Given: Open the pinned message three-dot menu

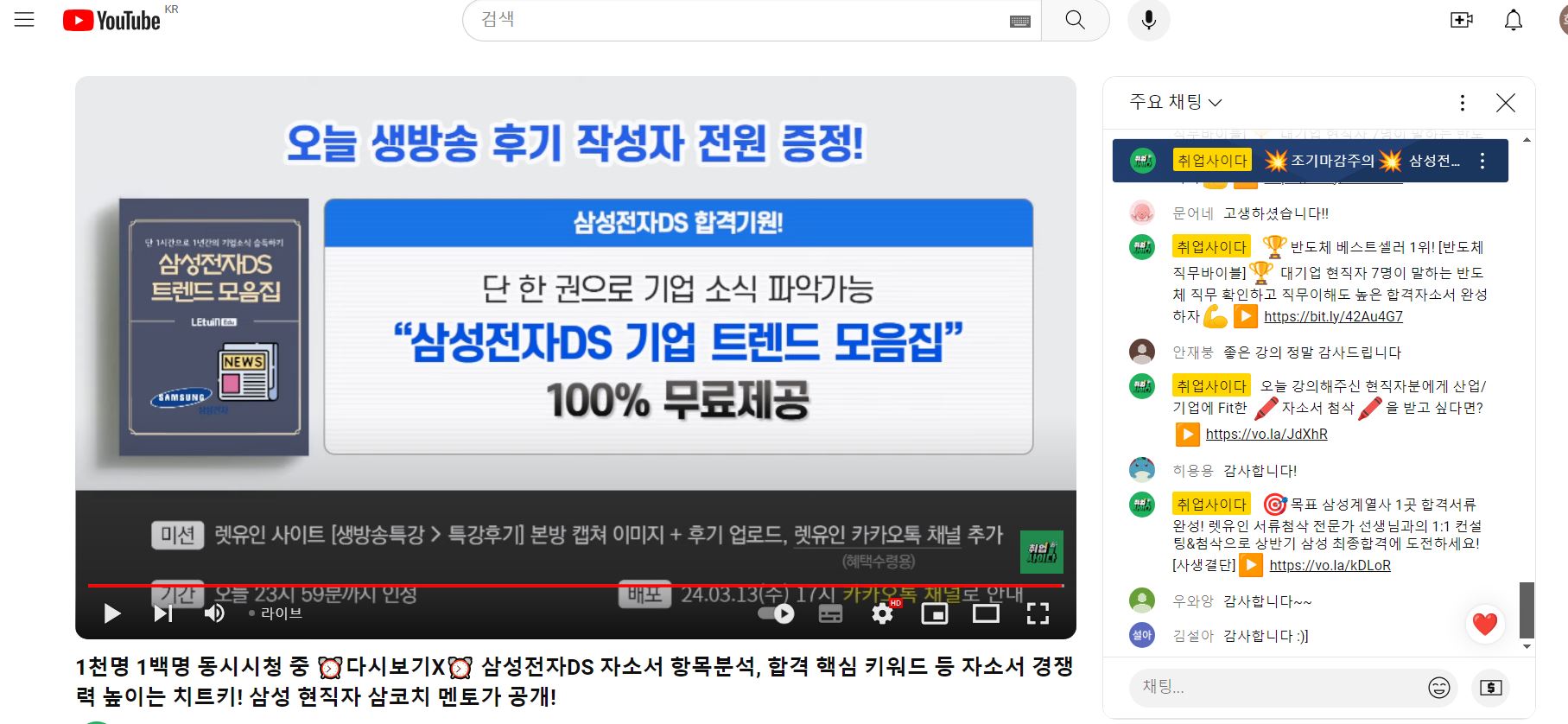Looking at the screenshot, I should (1482, 161).
